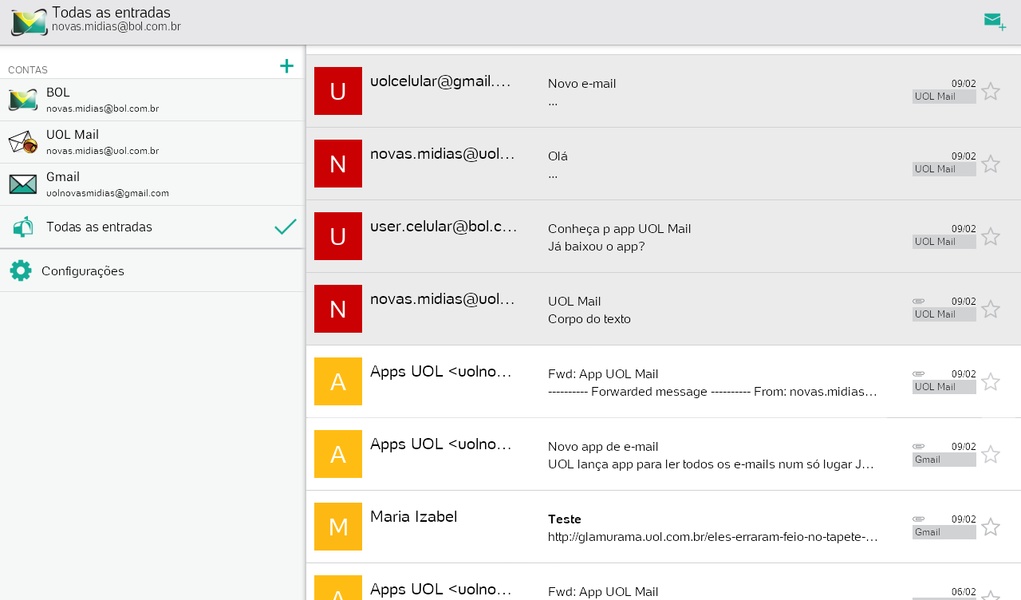1021x600 pixels.
Task: Click attachment clip icon on the Forwarded message row
Action: 918,373
